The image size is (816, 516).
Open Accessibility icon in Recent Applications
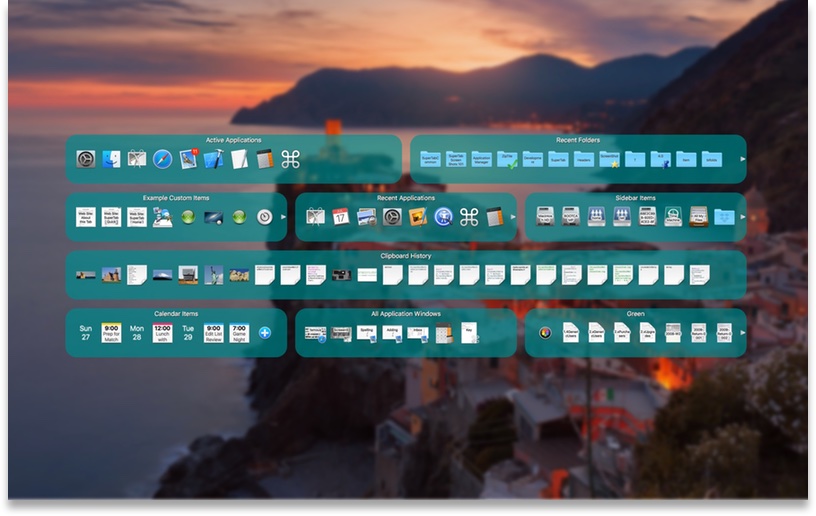click(443, 217)
